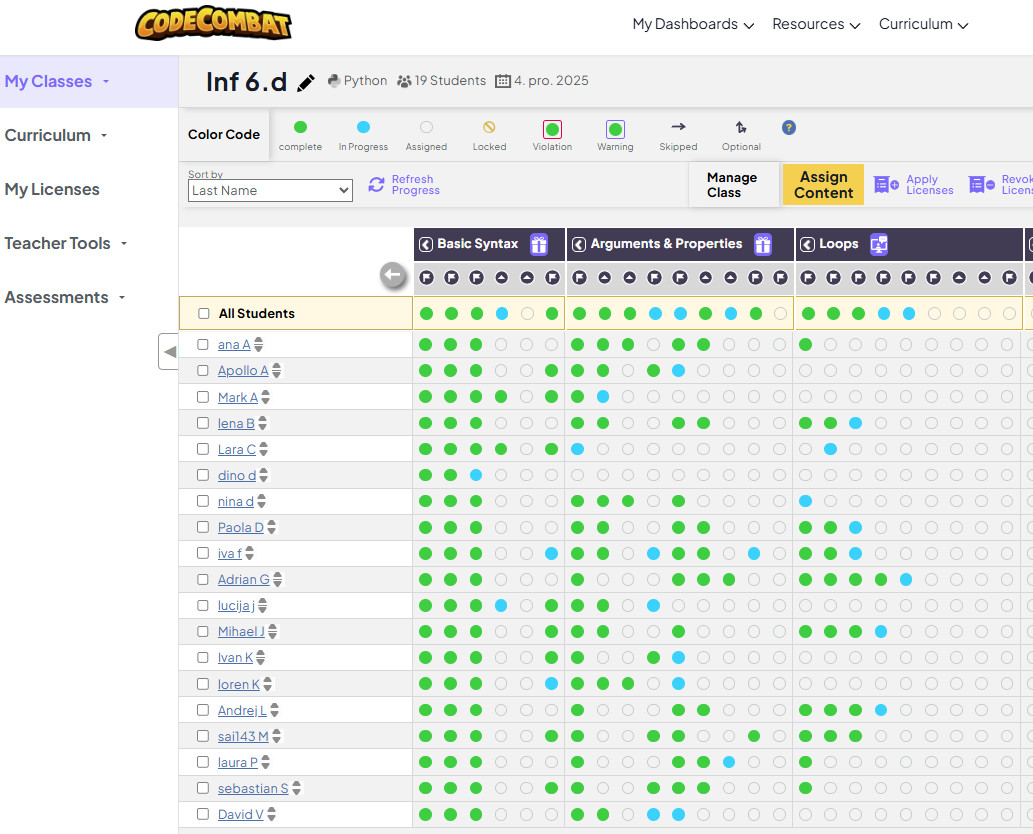Select the Apply Licenses icon
Image resolution: width=1033 pixels, height=834 pixels.
click(x=886, y=184)
